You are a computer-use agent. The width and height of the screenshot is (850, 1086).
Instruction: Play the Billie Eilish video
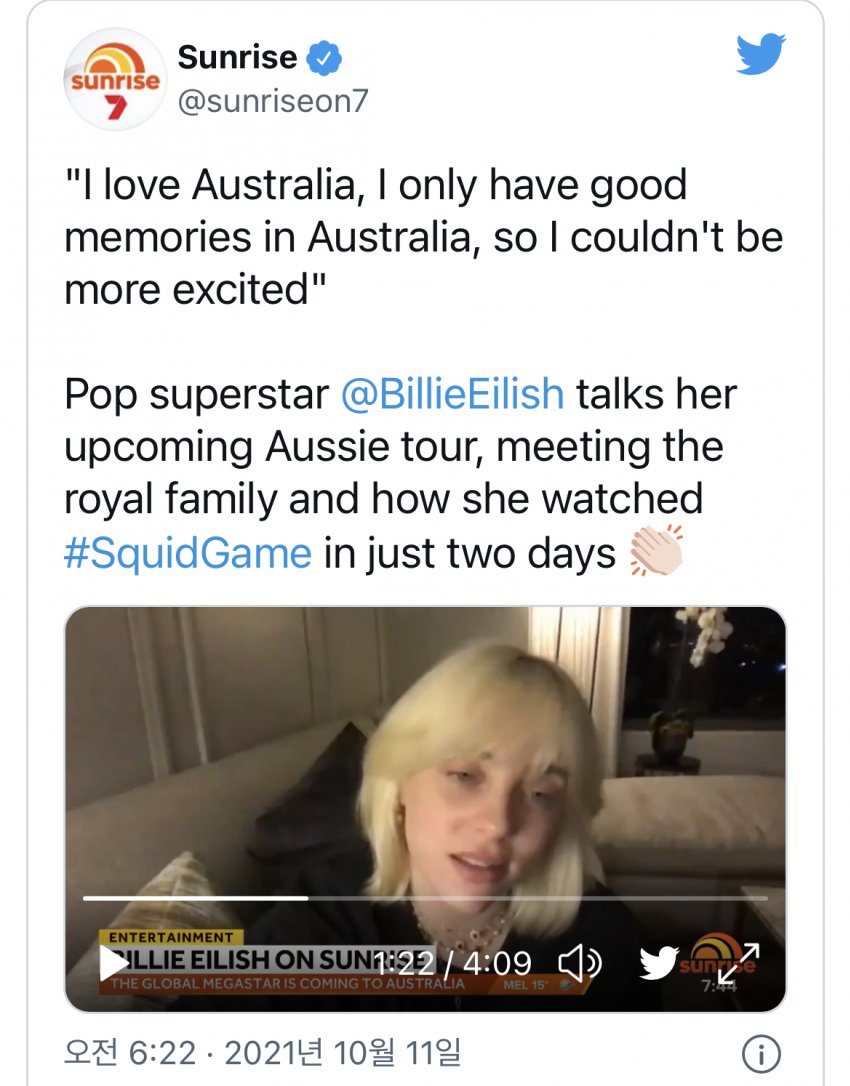(113, 963)
